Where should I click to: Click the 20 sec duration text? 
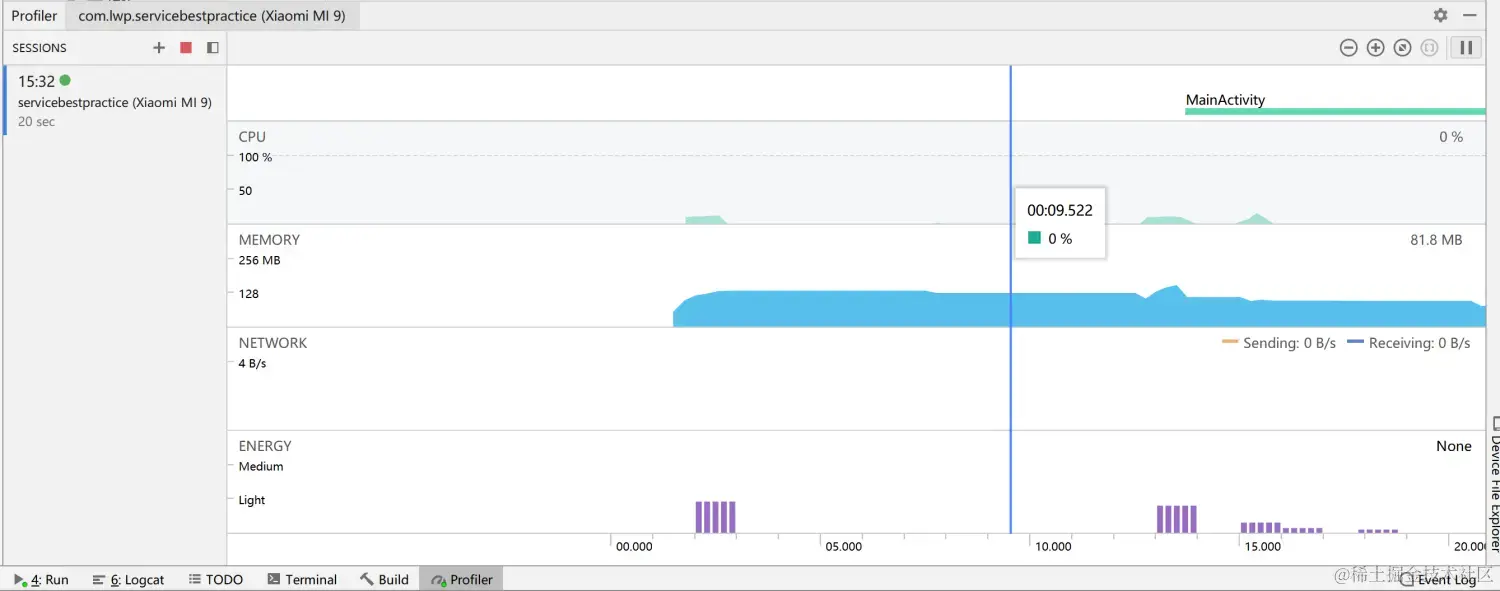tap(37, 122)
